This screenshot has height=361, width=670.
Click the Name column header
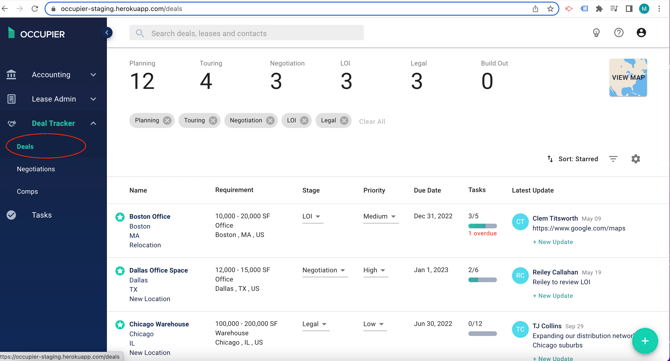point(138,191)
